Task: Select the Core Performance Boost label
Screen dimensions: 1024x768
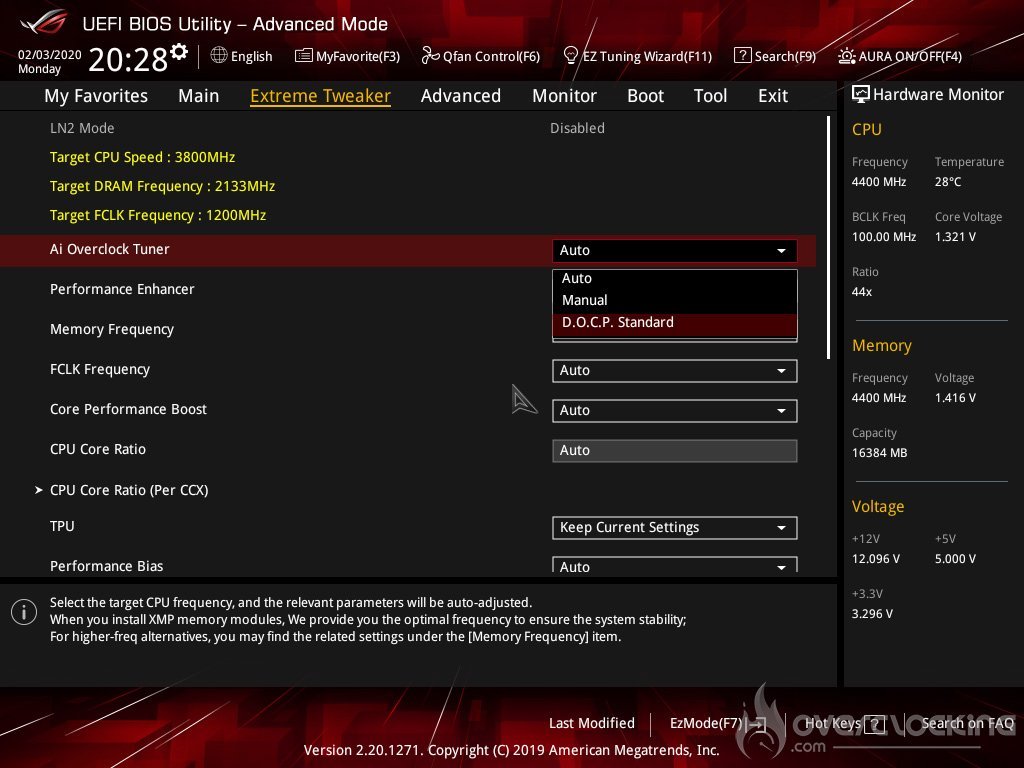Action: 128,409
